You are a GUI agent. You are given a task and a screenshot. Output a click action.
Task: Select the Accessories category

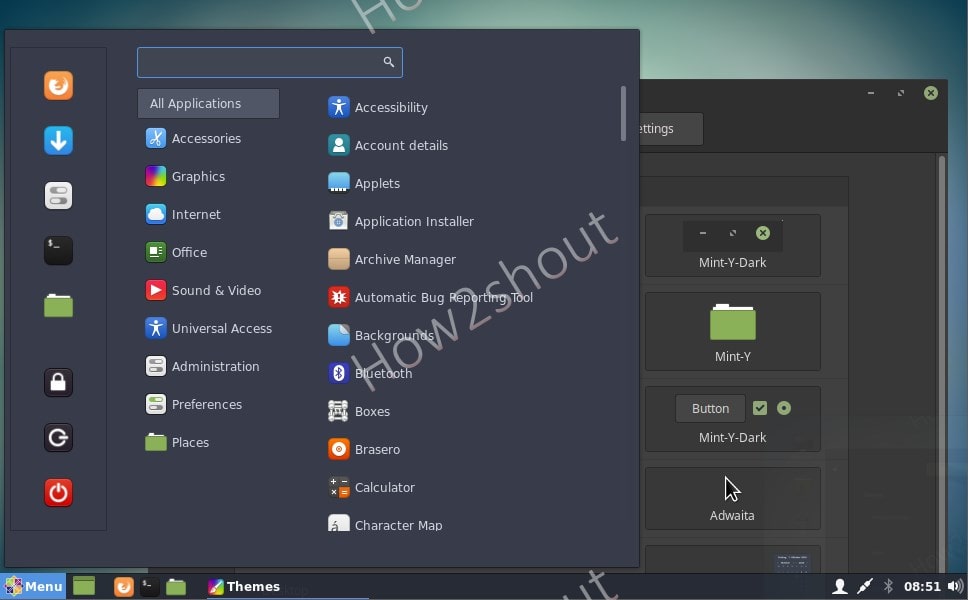click(x=193, y=138)
